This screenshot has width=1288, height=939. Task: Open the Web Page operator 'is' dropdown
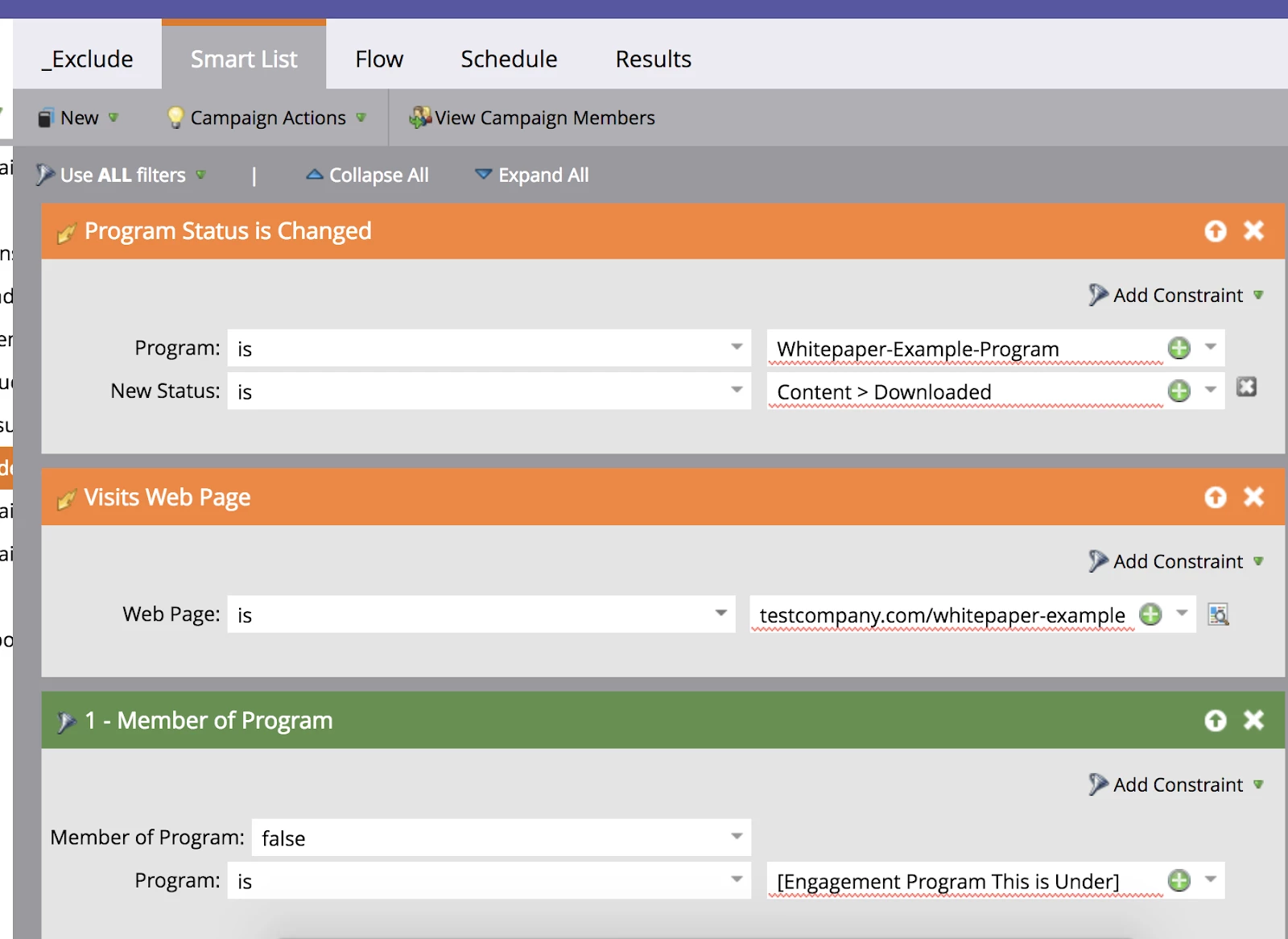481,614
